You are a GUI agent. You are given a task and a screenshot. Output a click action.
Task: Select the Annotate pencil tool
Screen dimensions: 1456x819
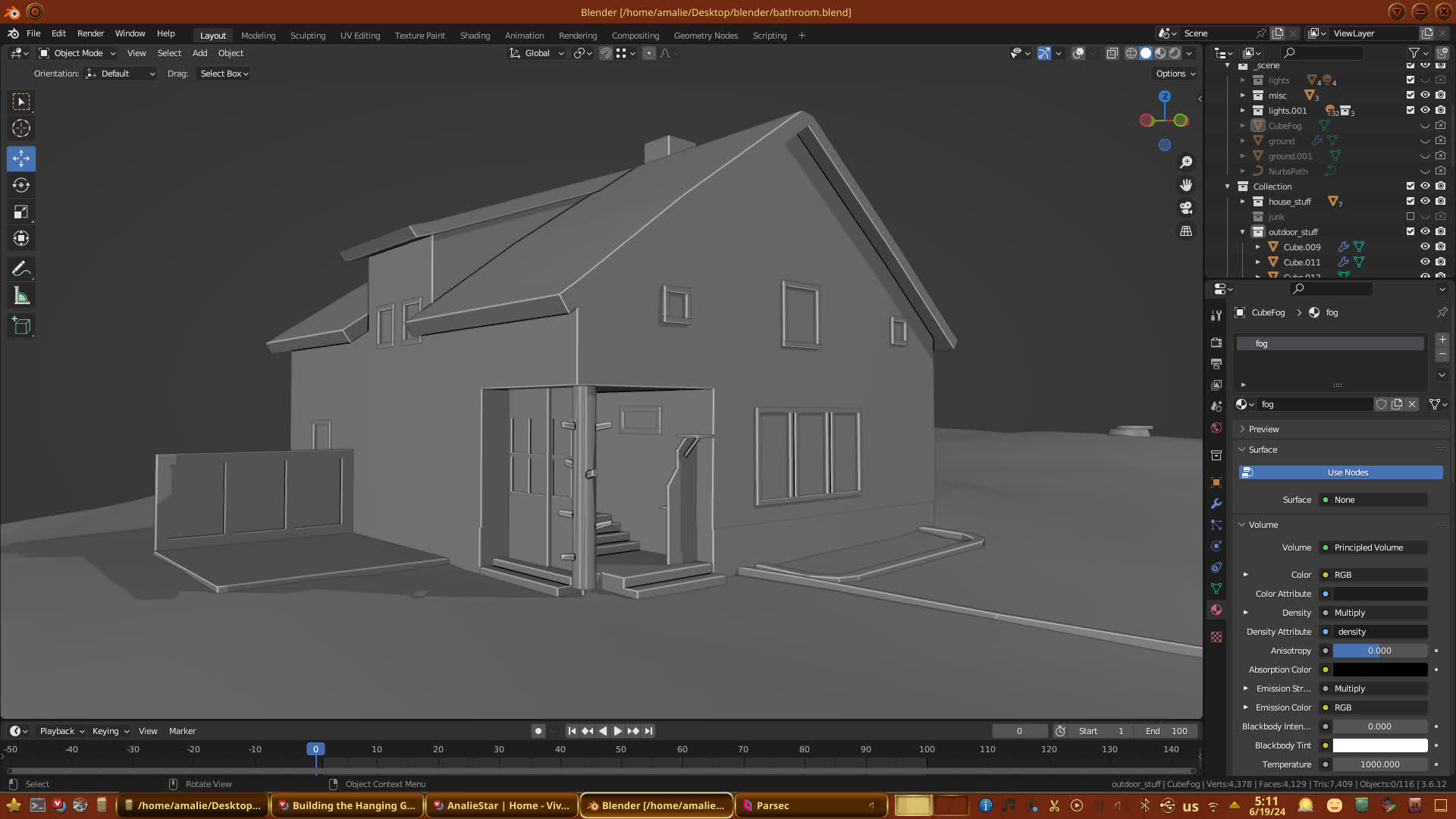pyautogui.click(x=21, y=269)
